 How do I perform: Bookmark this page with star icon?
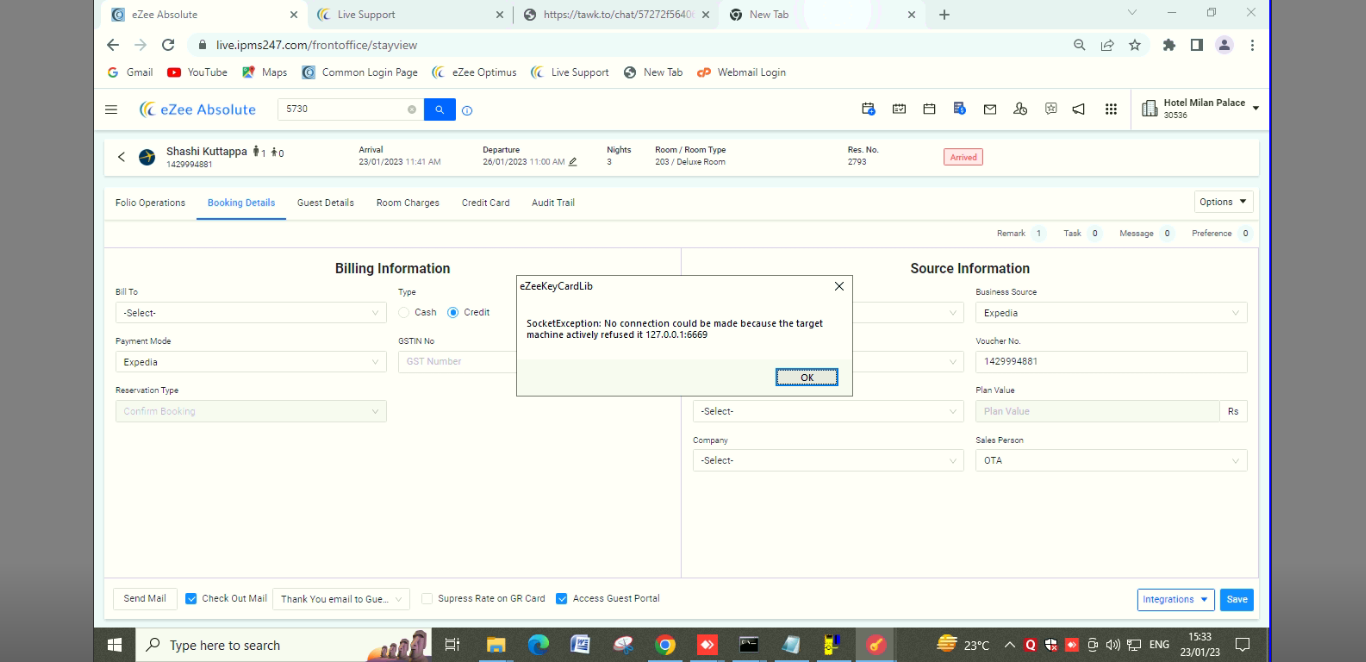coord(1135,45)
